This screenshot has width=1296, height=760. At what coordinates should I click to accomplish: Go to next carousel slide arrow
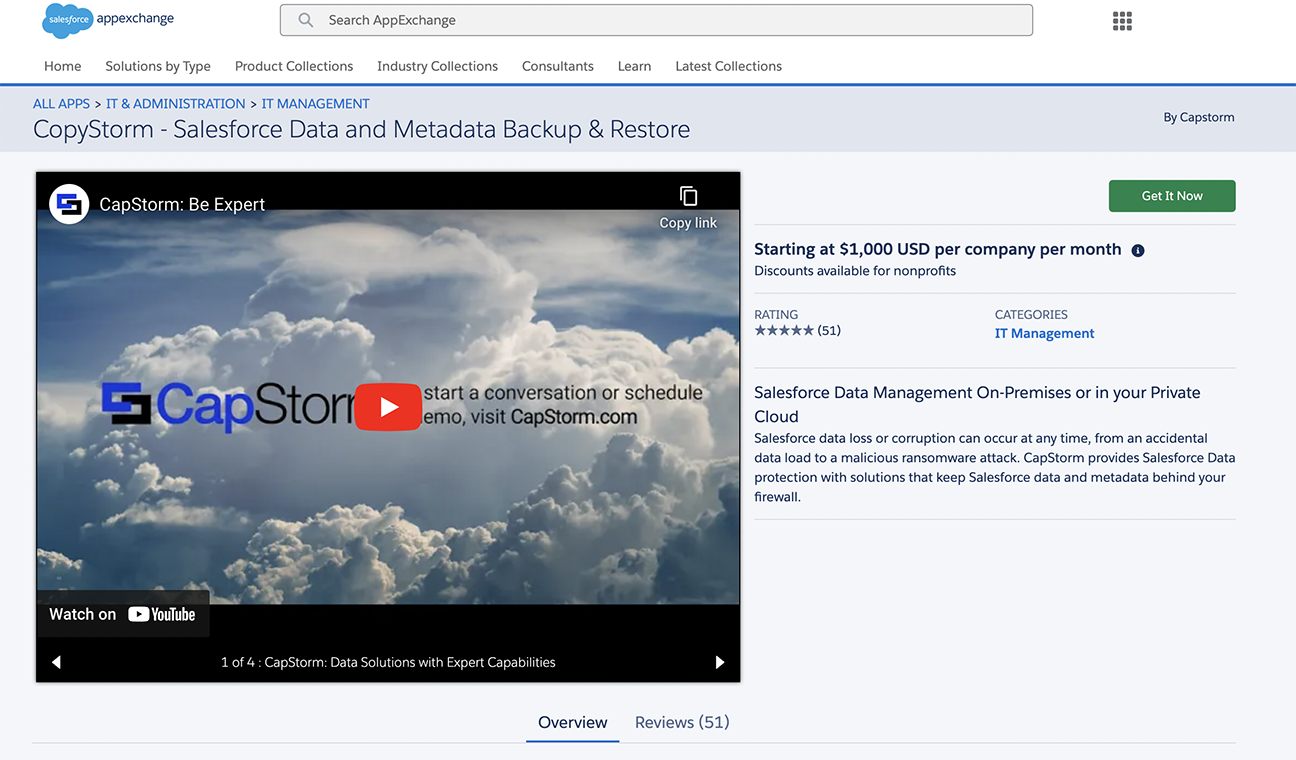[x=720, y=662]
